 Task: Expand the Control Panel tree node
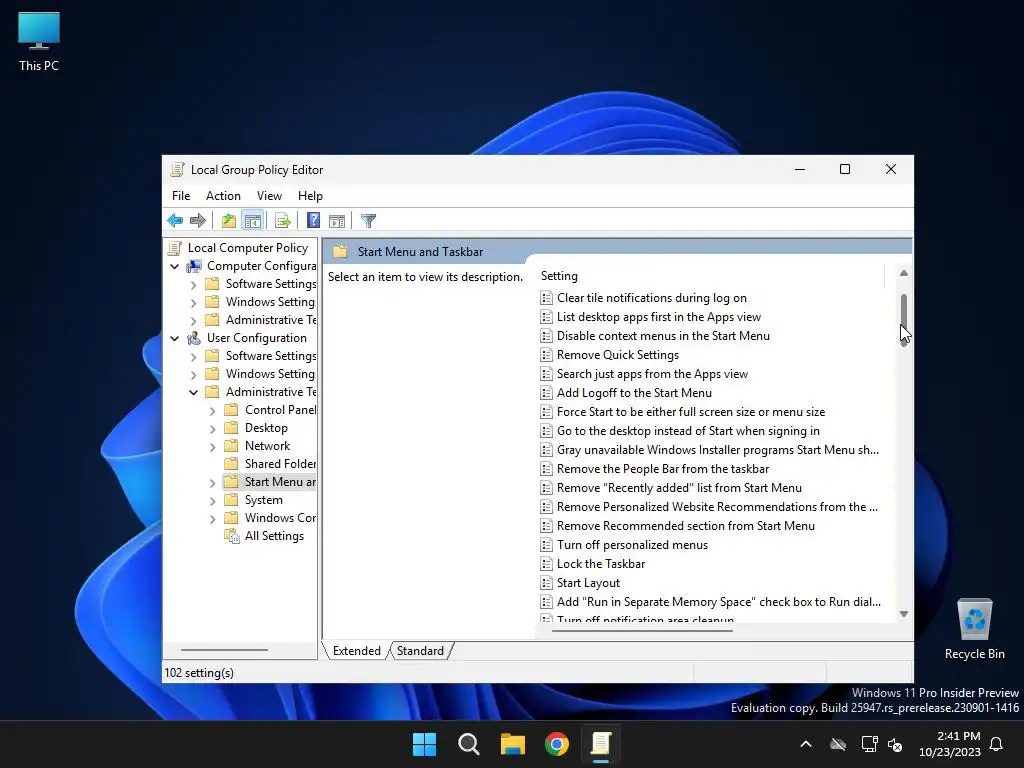(212, 411)
